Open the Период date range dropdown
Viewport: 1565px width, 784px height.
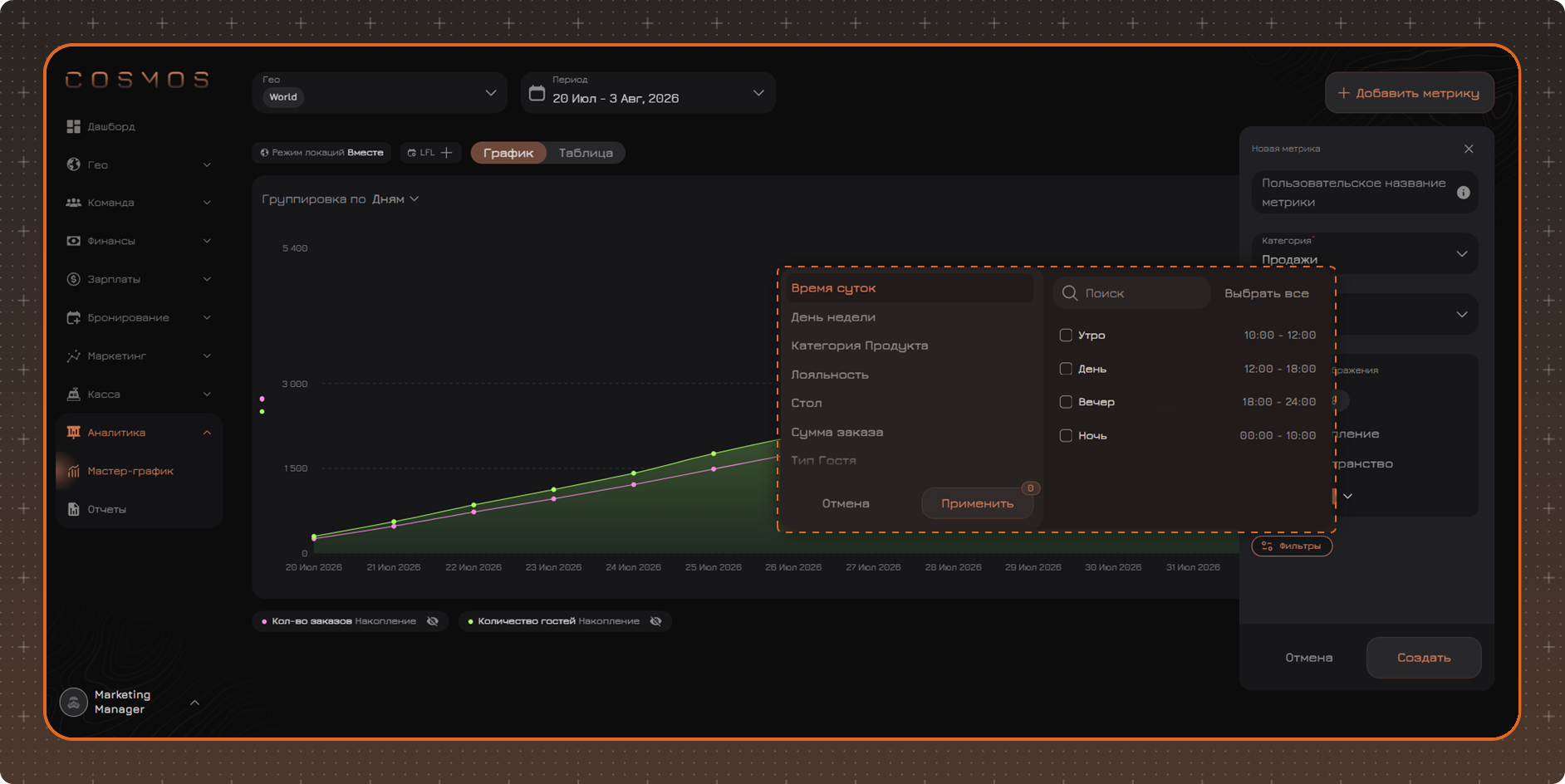click(648, 92)
